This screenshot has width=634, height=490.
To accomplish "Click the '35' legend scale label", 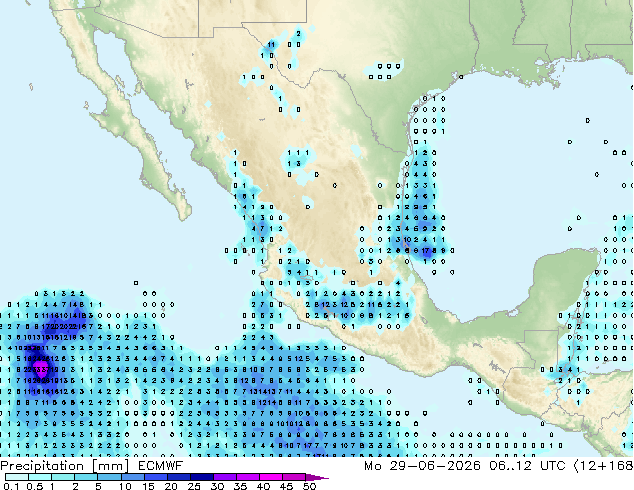I will pyautogui.click(x=240, y=486).
